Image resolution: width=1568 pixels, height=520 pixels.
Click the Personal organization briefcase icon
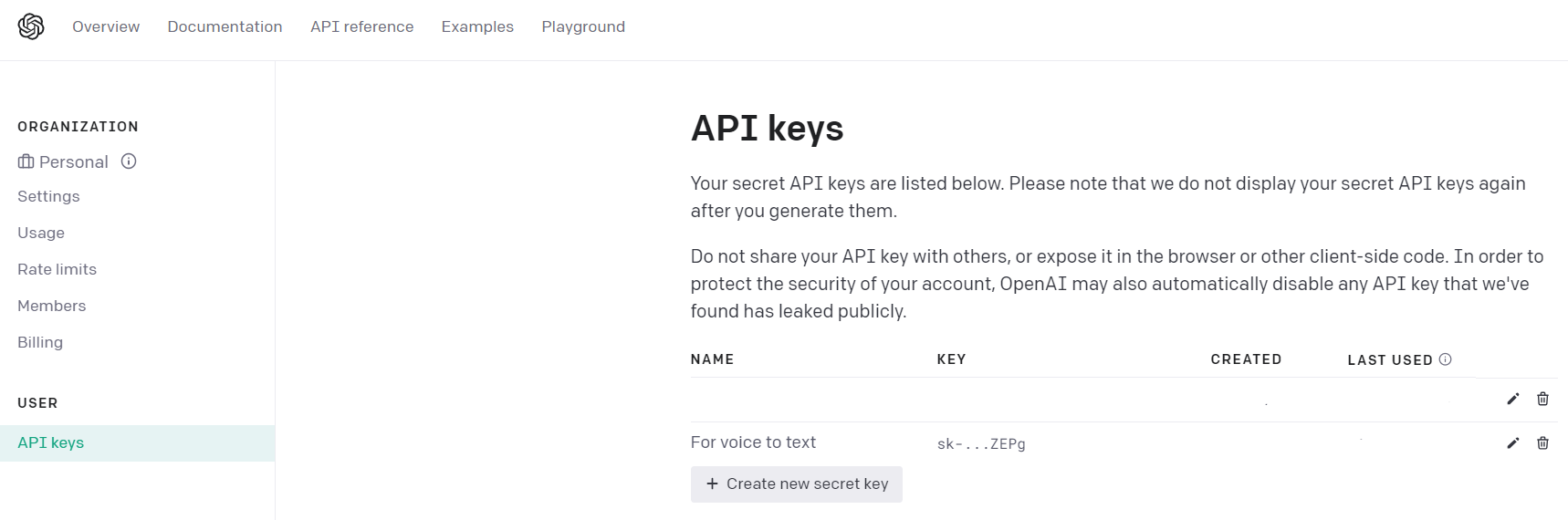(x=26, y=161)
